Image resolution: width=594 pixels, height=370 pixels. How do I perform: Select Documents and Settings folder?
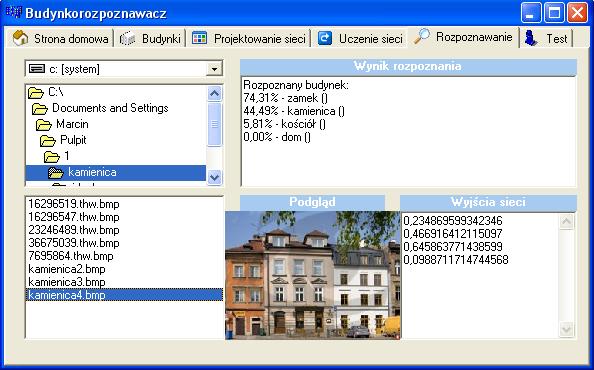pos(110,108)
